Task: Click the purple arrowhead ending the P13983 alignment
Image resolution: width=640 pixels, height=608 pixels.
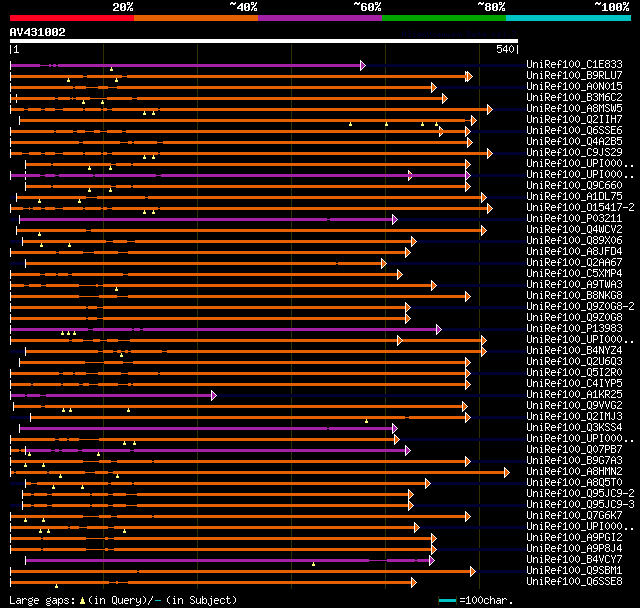Action: tap(439, 329)
